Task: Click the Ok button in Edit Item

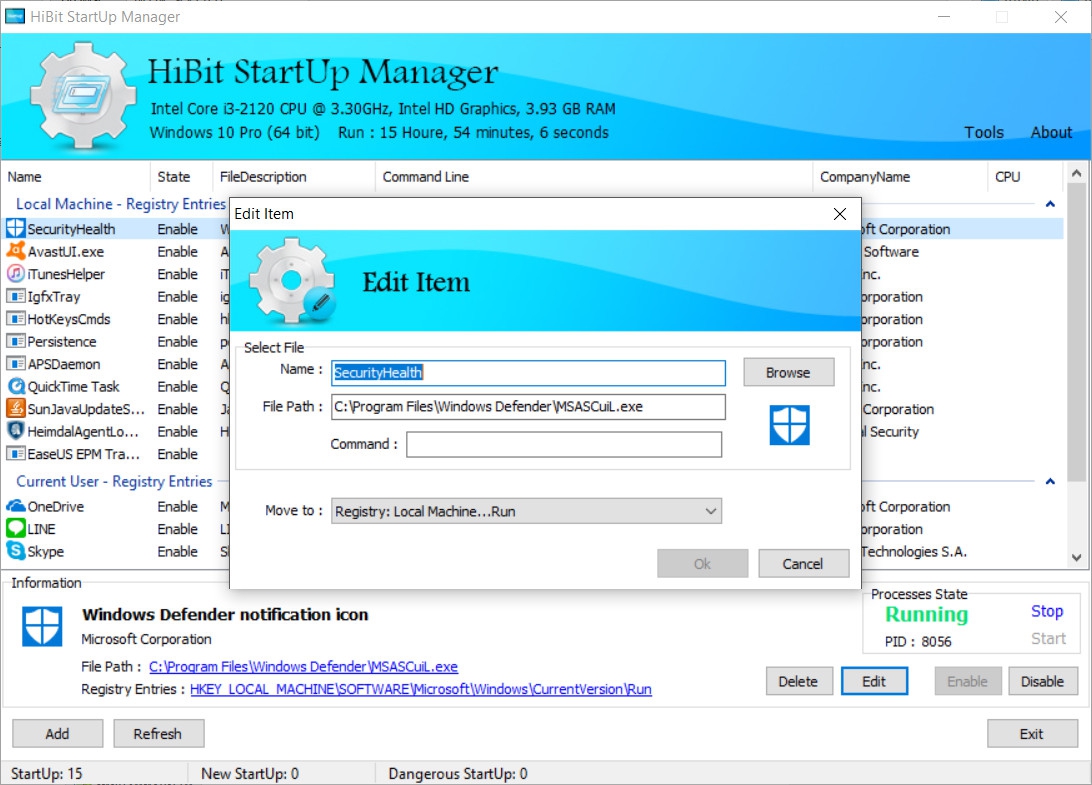Action: coord(702,564)
